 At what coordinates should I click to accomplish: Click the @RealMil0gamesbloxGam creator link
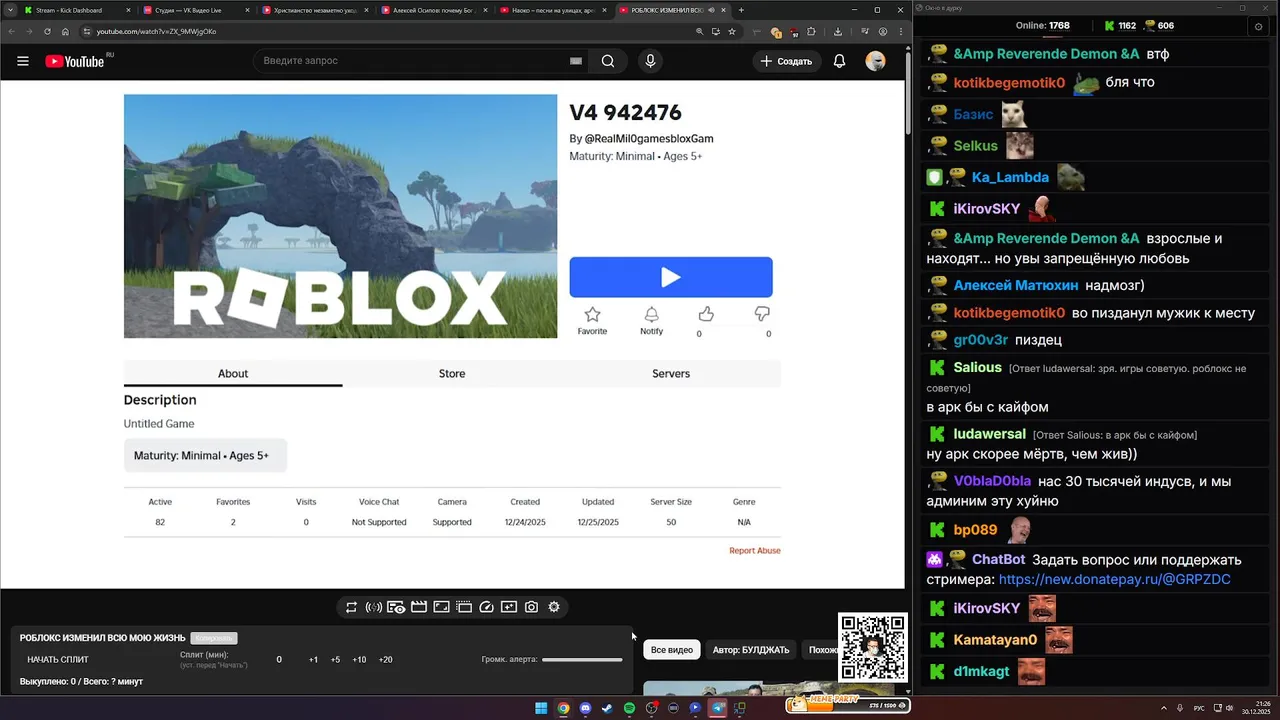click(649, 139)
